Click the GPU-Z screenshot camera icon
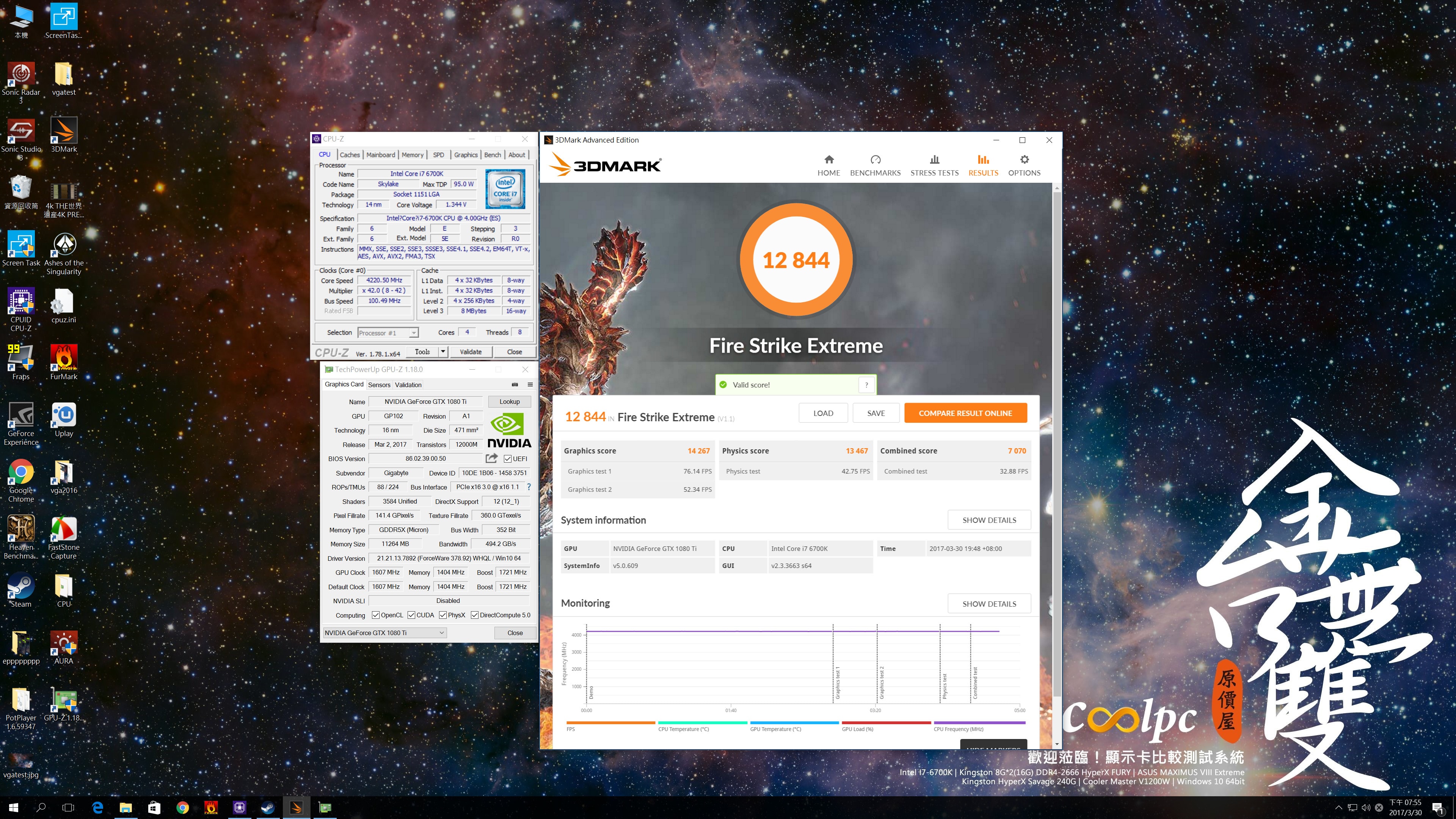The image size is (1456, 819). [x=515, y=384]
